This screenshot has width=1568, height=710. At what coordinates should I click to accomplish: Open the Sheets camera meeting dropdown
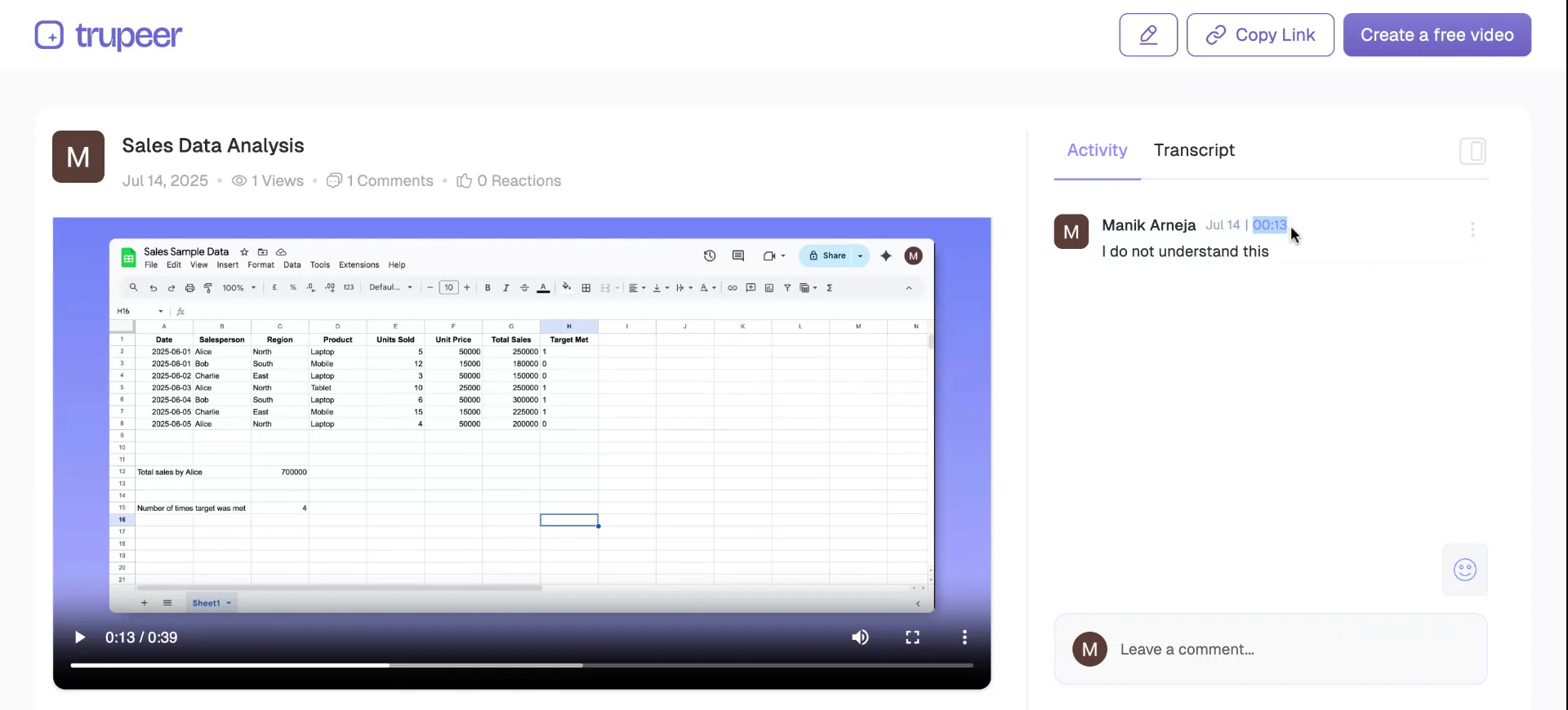pos(774,255)
